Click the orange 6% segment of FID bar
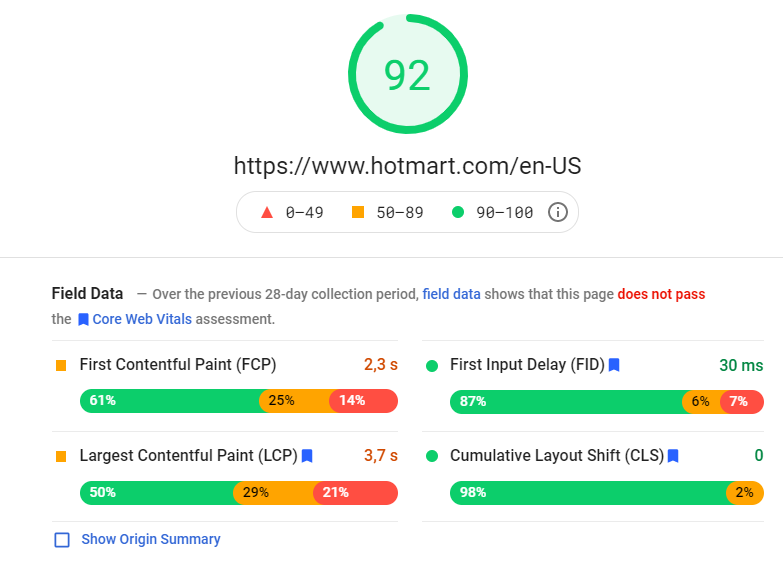 click(700, 401)
